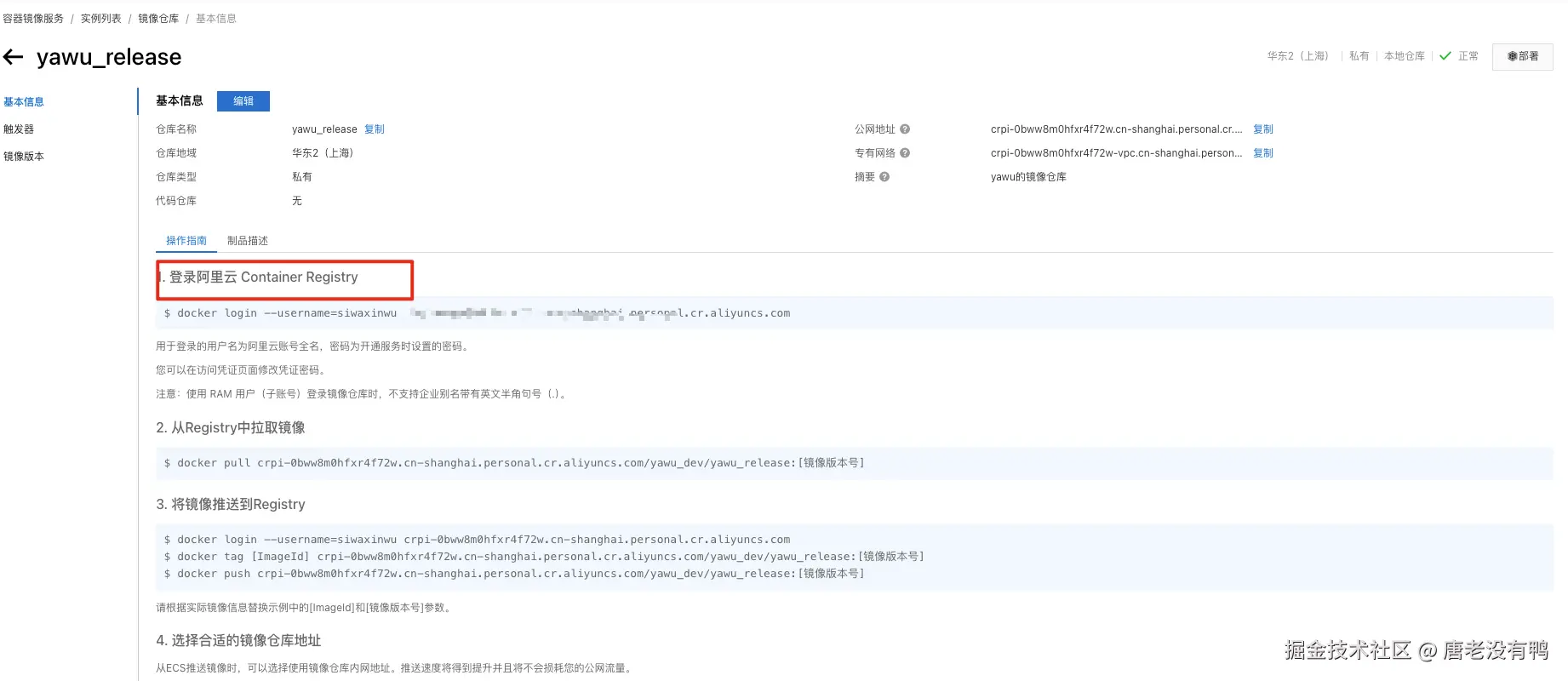Open 容器镜像服务 breadcrumb link
The width and height of the screenshot is (1568, 681).
33,19
